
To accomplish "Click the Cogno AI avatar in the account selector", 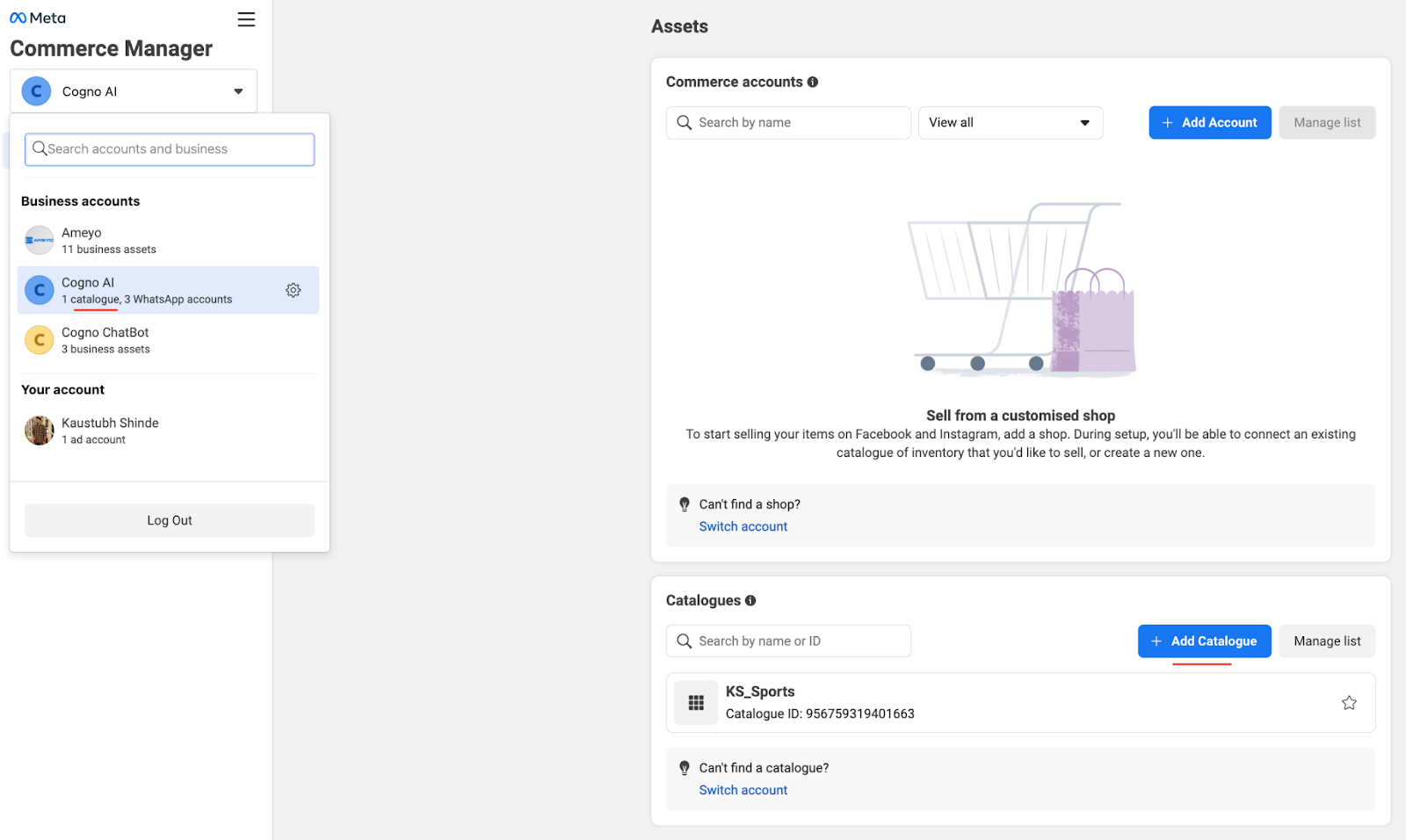I will (36, 91).
